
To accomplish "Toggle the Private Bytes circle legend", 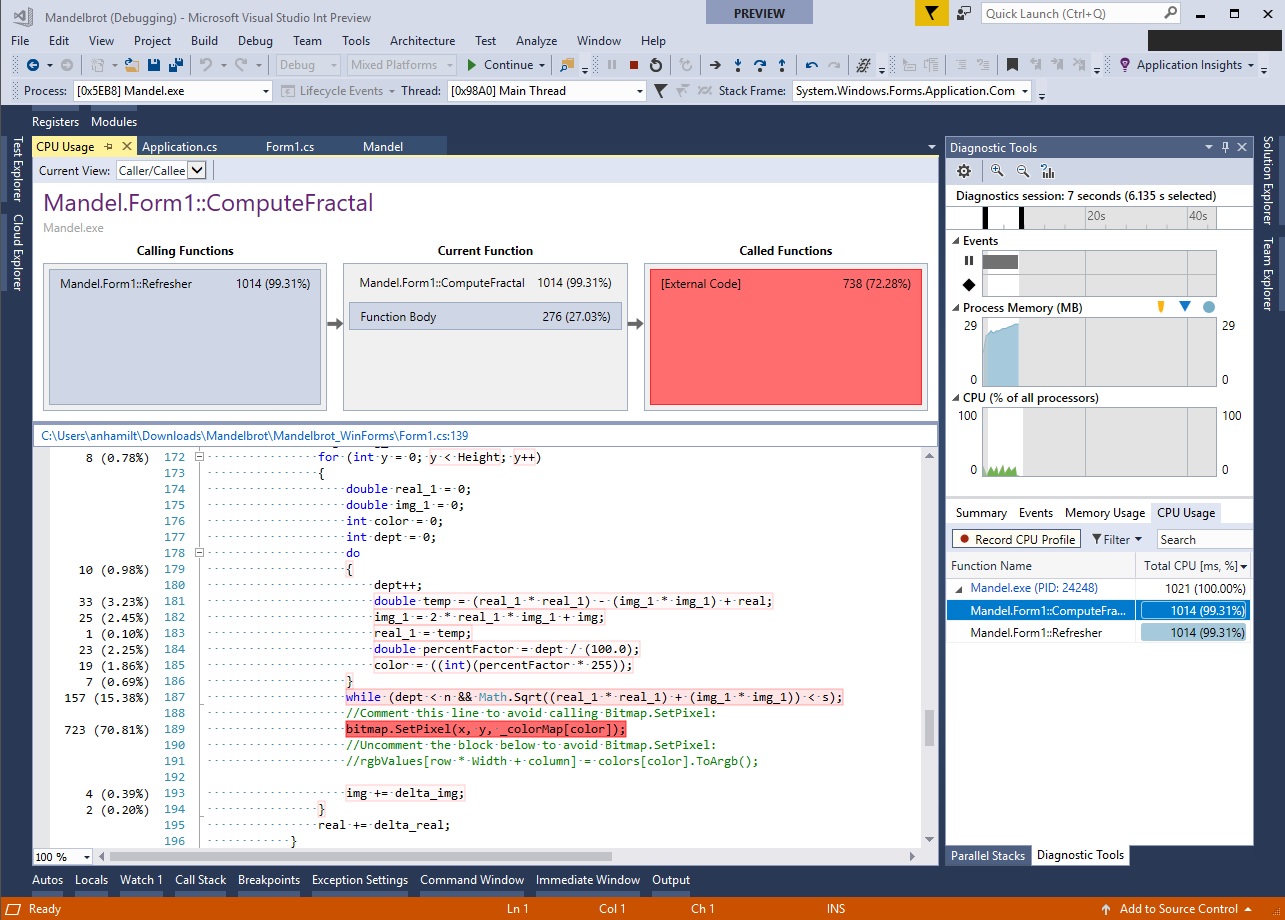I will 1209,307.
